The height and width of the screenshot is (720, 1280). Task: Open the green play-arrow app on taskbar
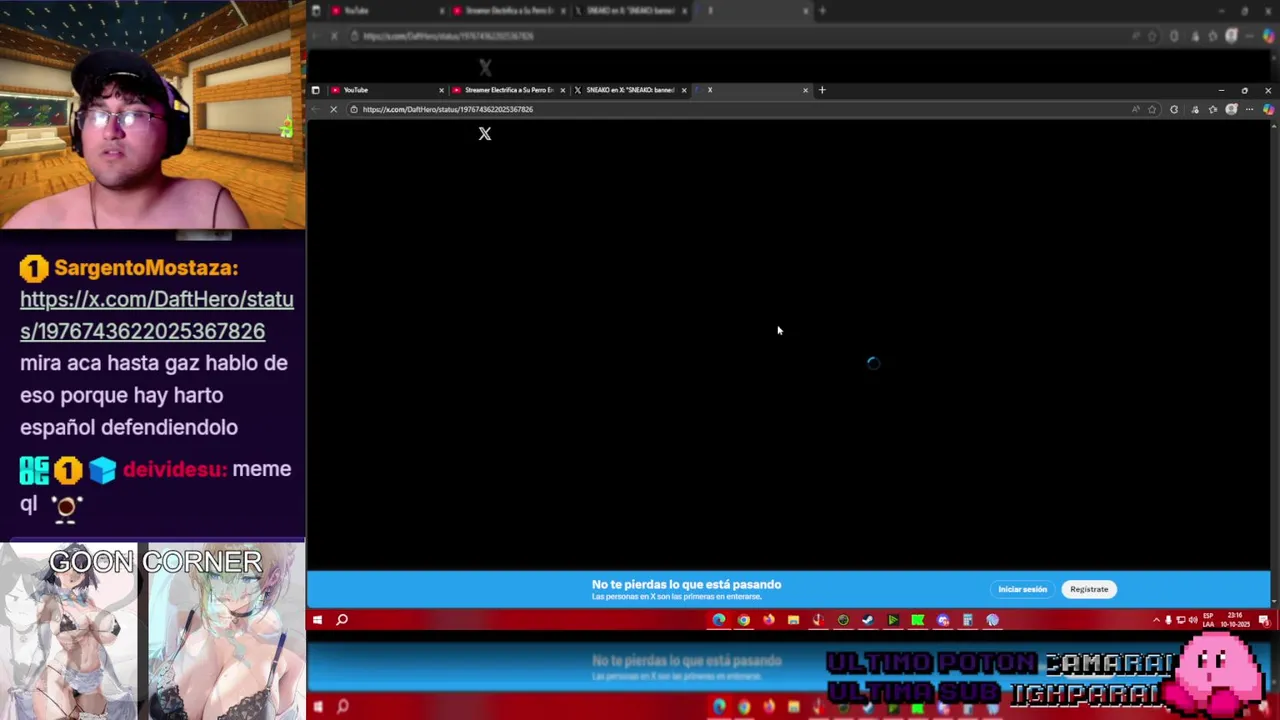893,620
